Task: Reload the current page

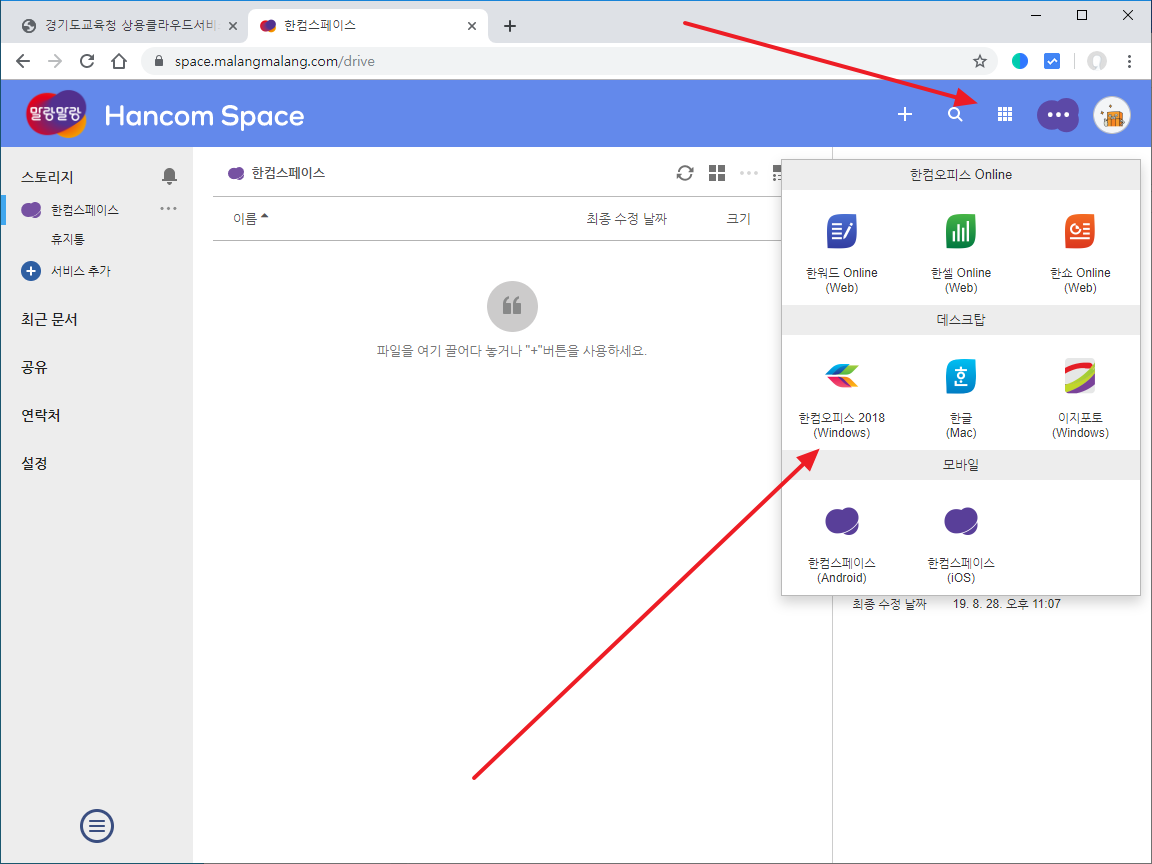Action: (x=87, y=61)
